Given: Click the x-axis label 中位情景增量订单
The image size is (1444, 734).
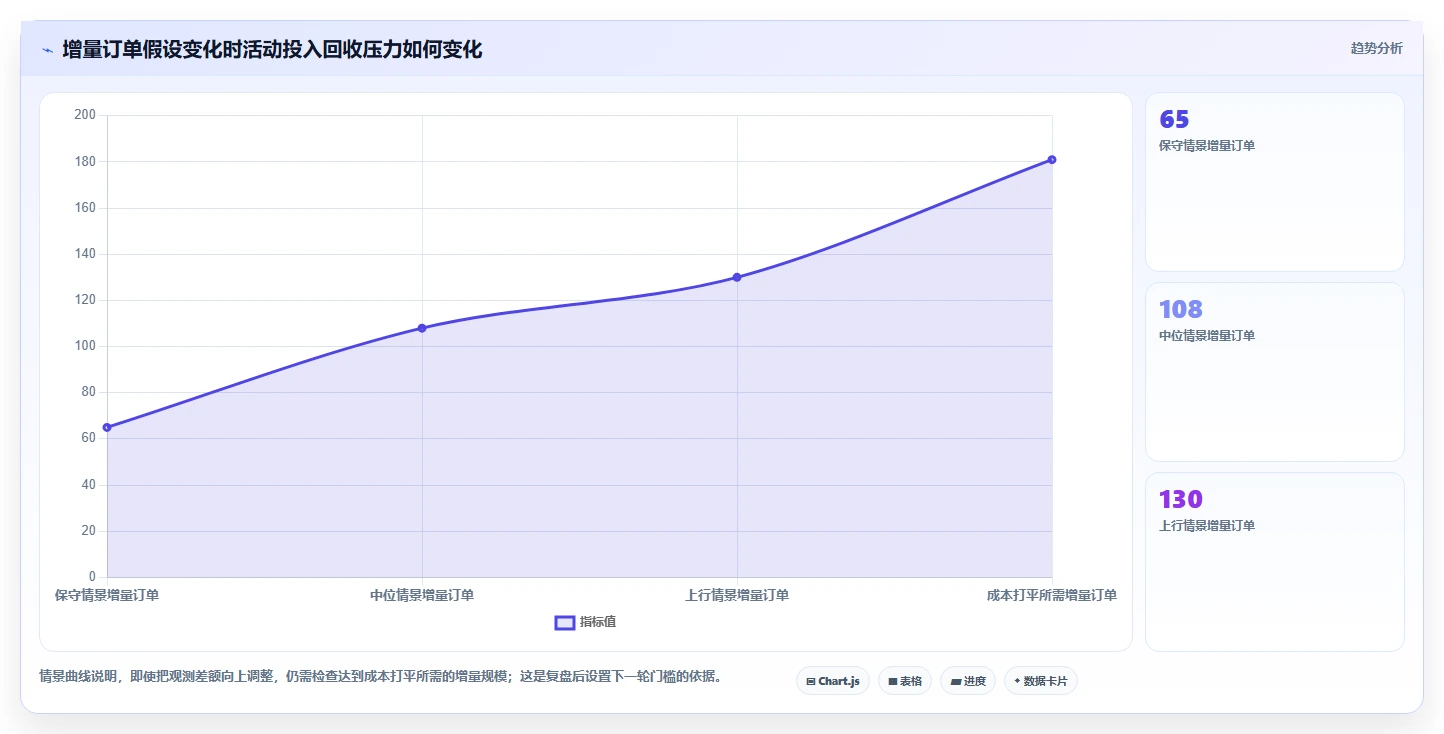Looking at the screenshot, I should click(422, 595).
